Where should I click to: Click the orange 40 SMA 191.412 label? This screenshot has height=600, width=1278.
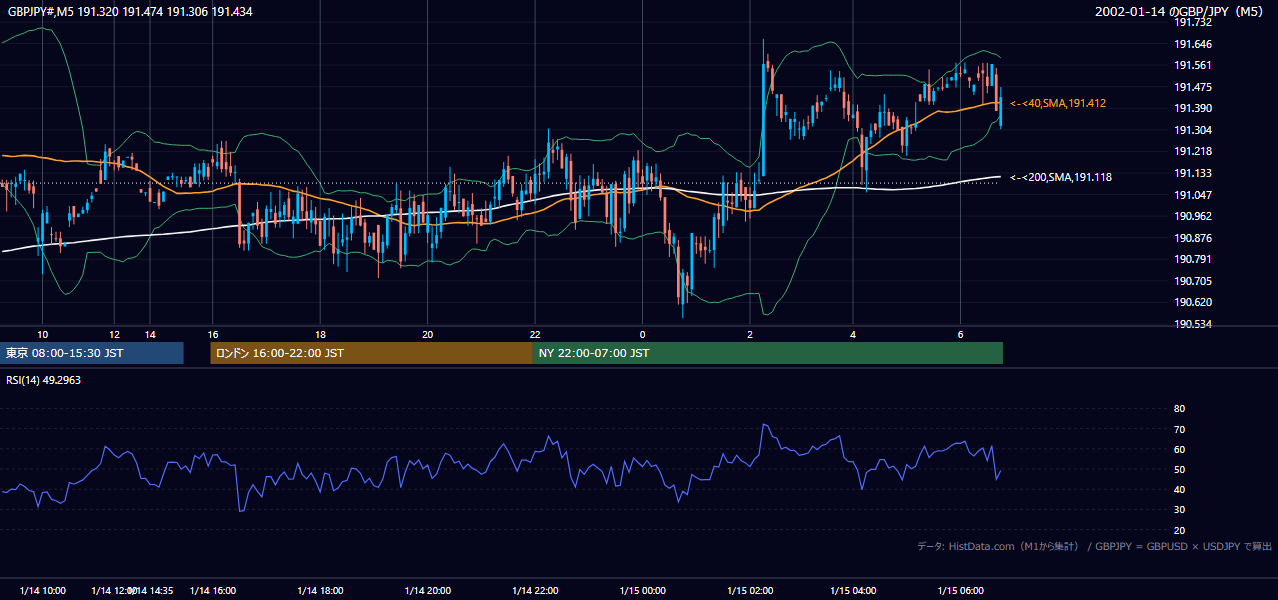[1058, 103]
